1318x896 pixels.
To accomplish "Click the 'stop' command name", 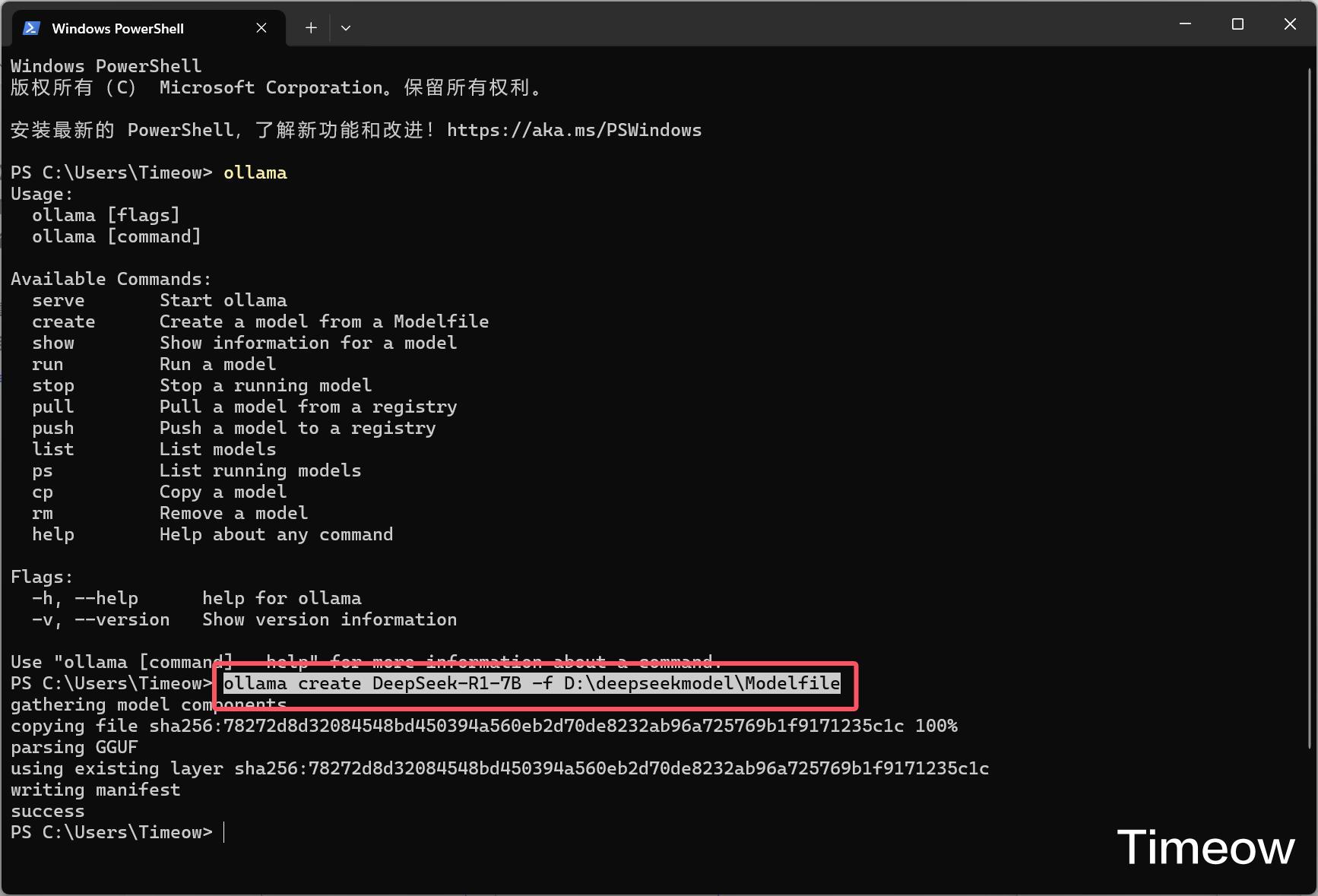I will (x=53, y=385).
